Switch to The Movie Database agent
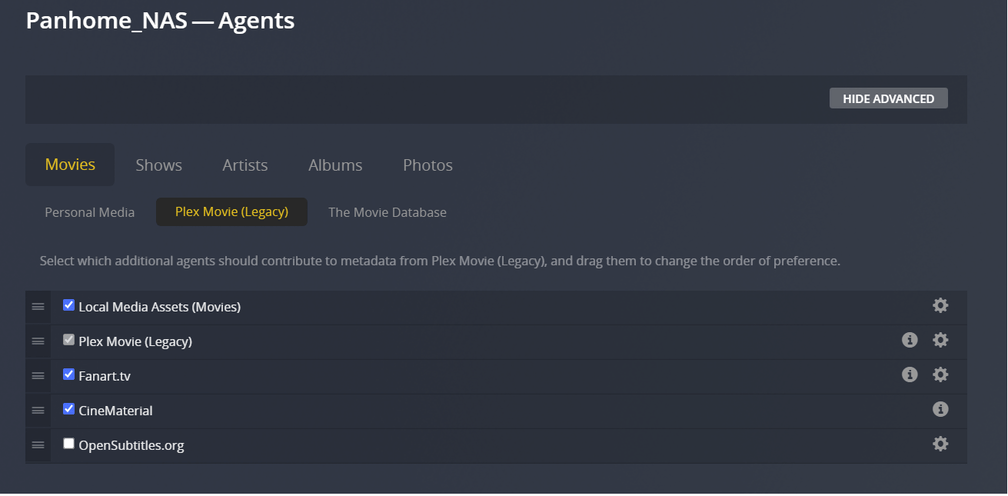 [387, 212]
